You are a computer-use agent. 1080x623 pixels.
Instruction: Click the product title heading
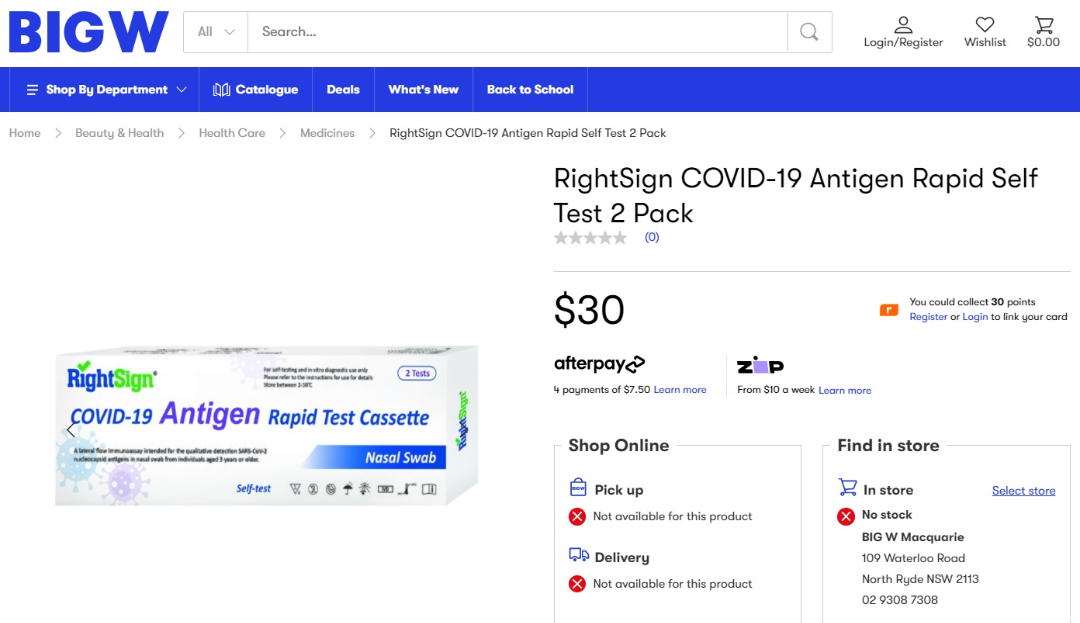tap(796, 196)
